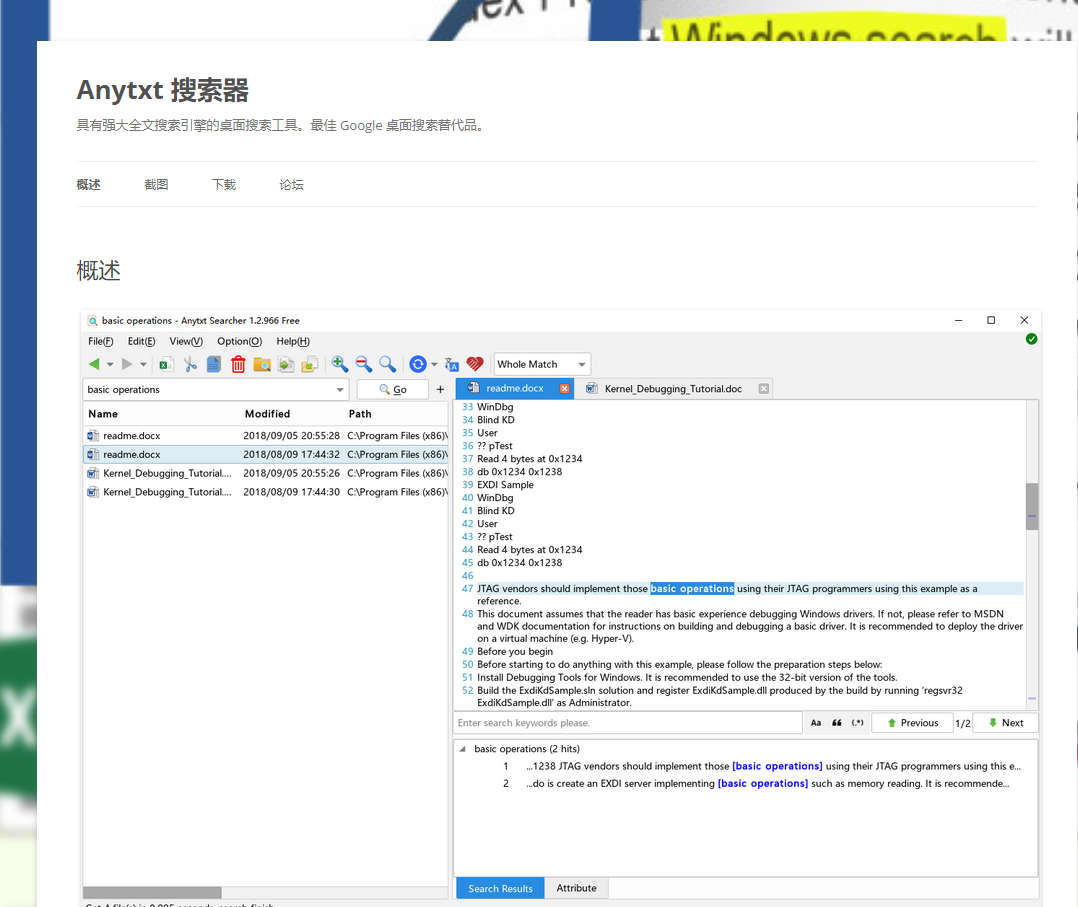Toggle the whole word quotes option

click(837, 723)
